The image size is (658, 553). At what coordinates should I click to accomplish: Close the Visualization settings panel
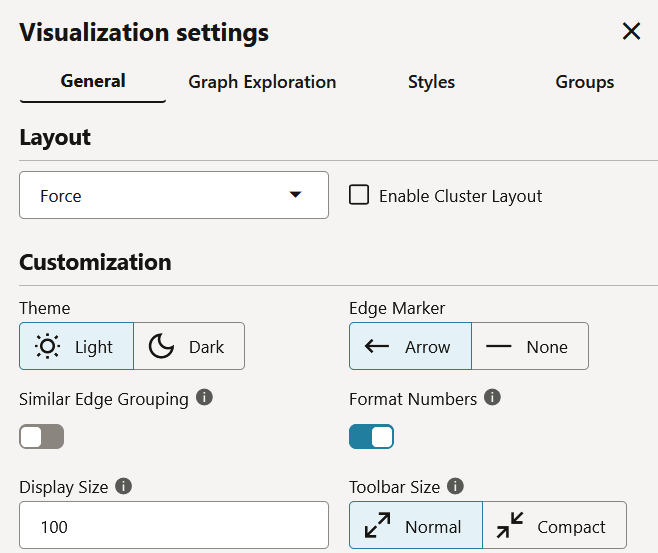click(x=631, y=31)
